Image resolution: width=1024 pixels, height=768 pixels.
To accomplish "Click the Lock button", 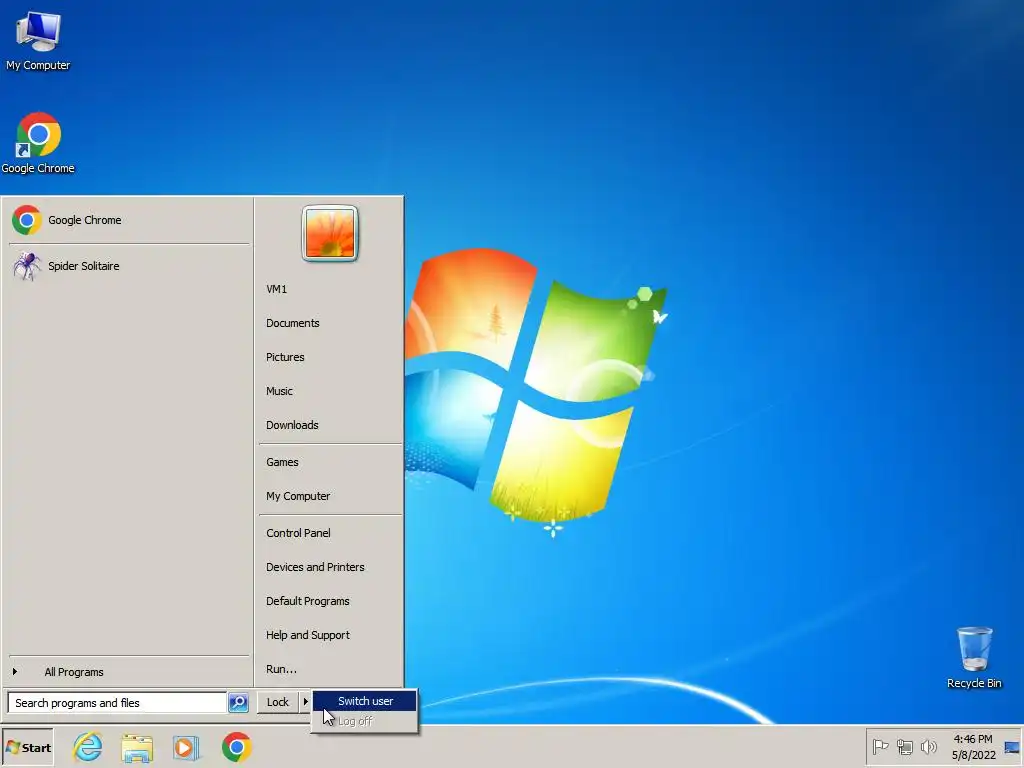I will [278, 702].
